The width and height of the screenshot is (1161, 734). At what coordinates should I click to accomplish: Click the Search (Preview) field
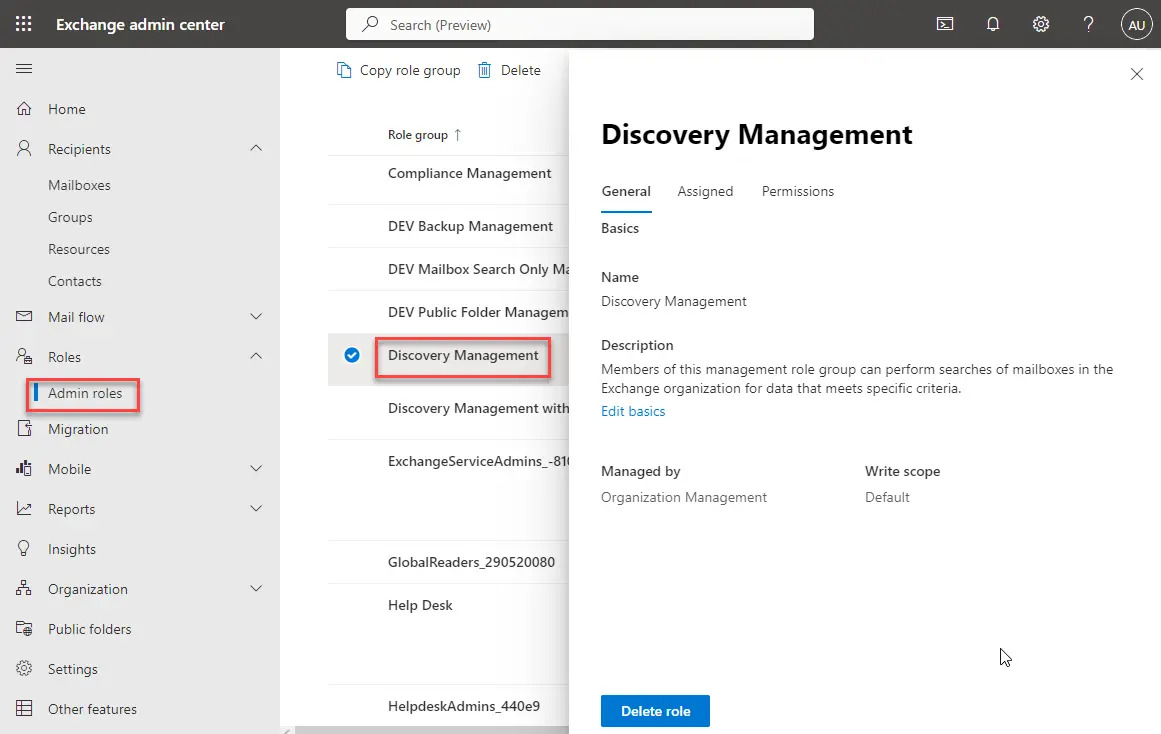580,23
